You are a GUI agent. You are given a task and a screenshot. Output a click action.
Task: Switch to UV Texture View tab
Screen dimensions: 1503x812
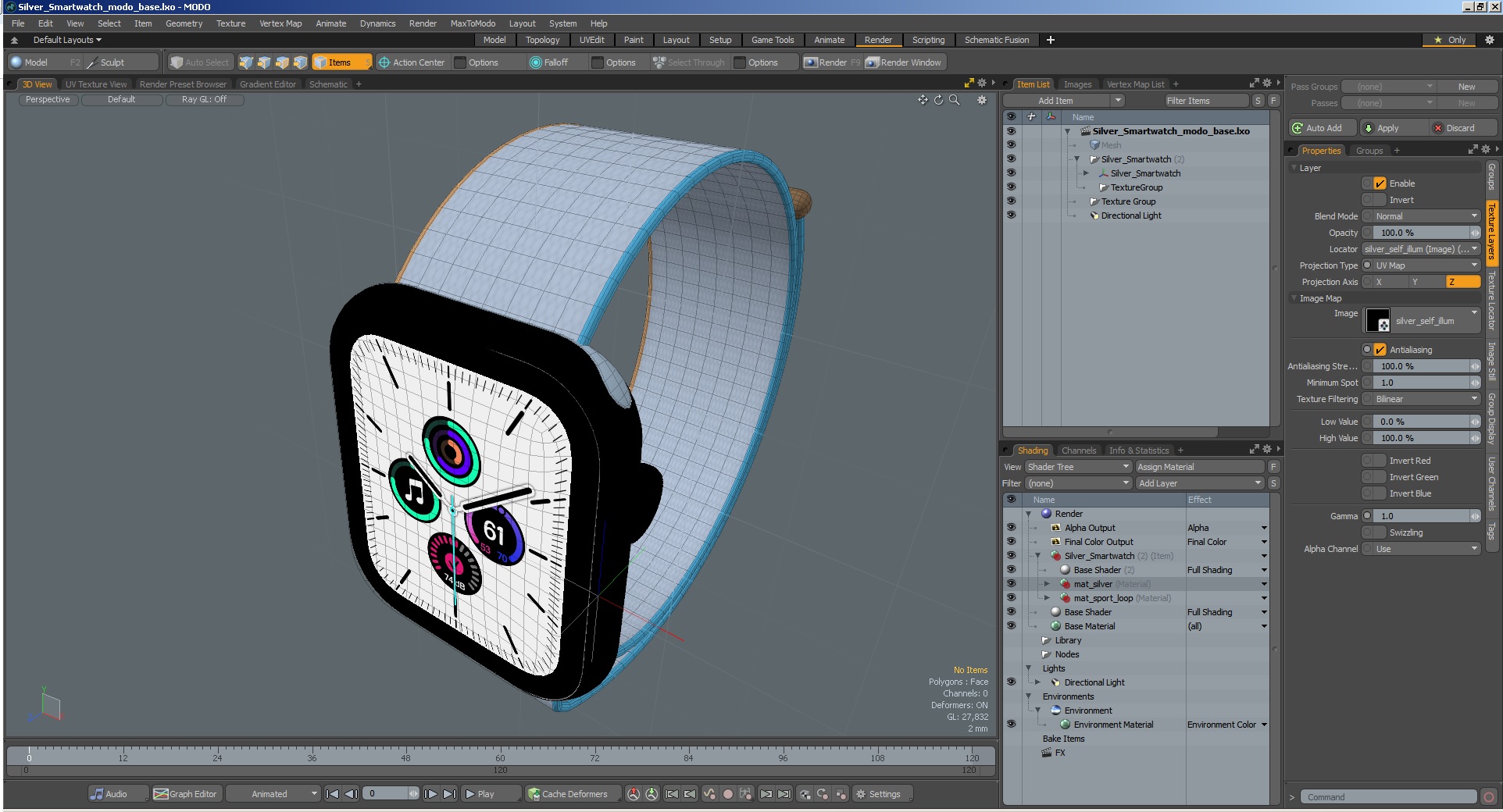click(x=96, y=84)
